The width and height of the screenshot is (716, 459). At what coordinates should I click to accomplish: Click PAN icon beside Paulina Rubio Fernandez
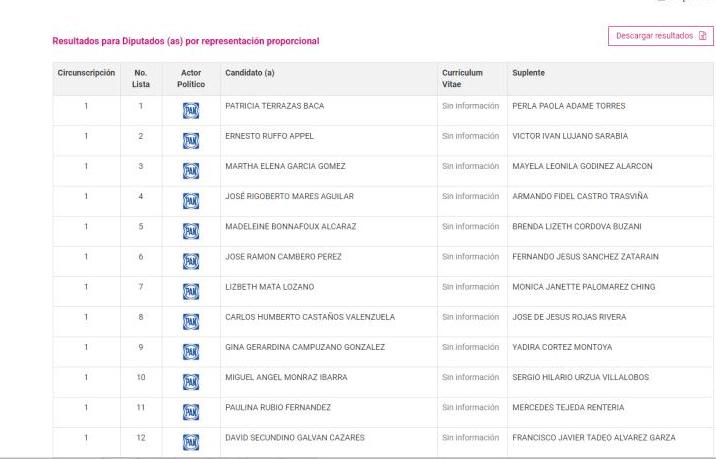pos(191,412)
